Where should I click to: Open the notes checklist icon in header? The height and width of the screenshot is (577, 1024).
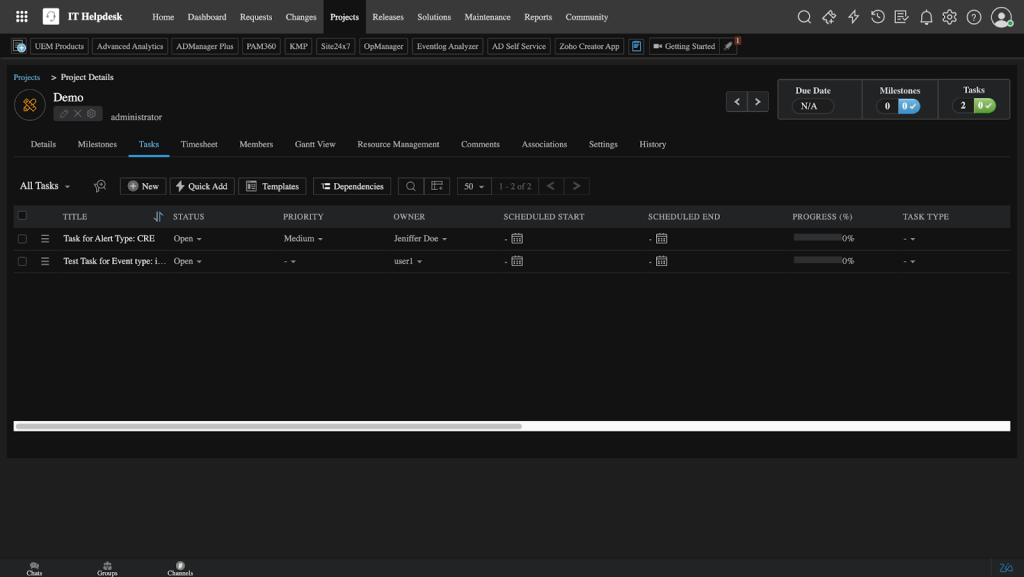point(901,17)
